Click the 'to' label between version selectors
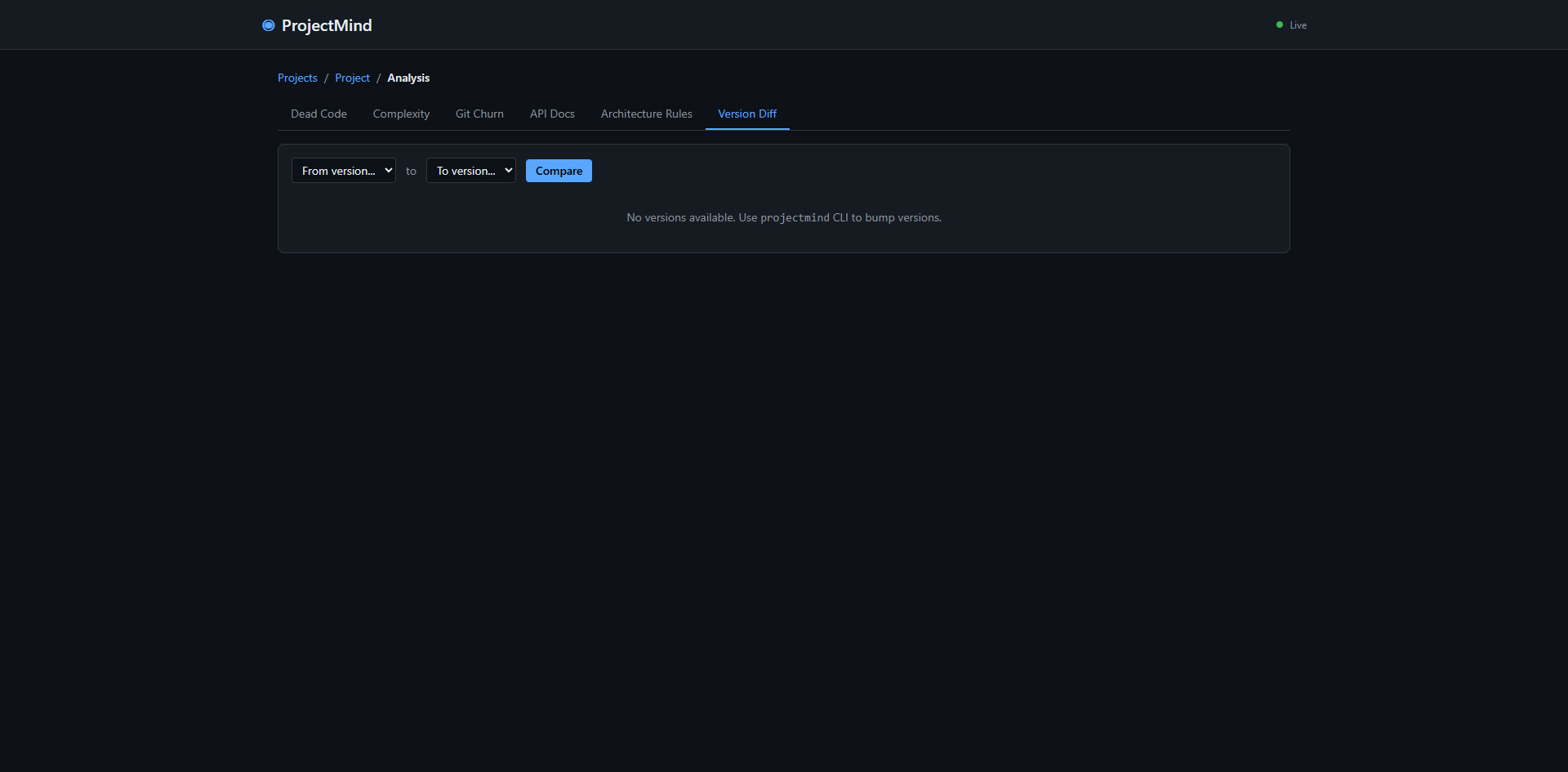 (411, 171)
